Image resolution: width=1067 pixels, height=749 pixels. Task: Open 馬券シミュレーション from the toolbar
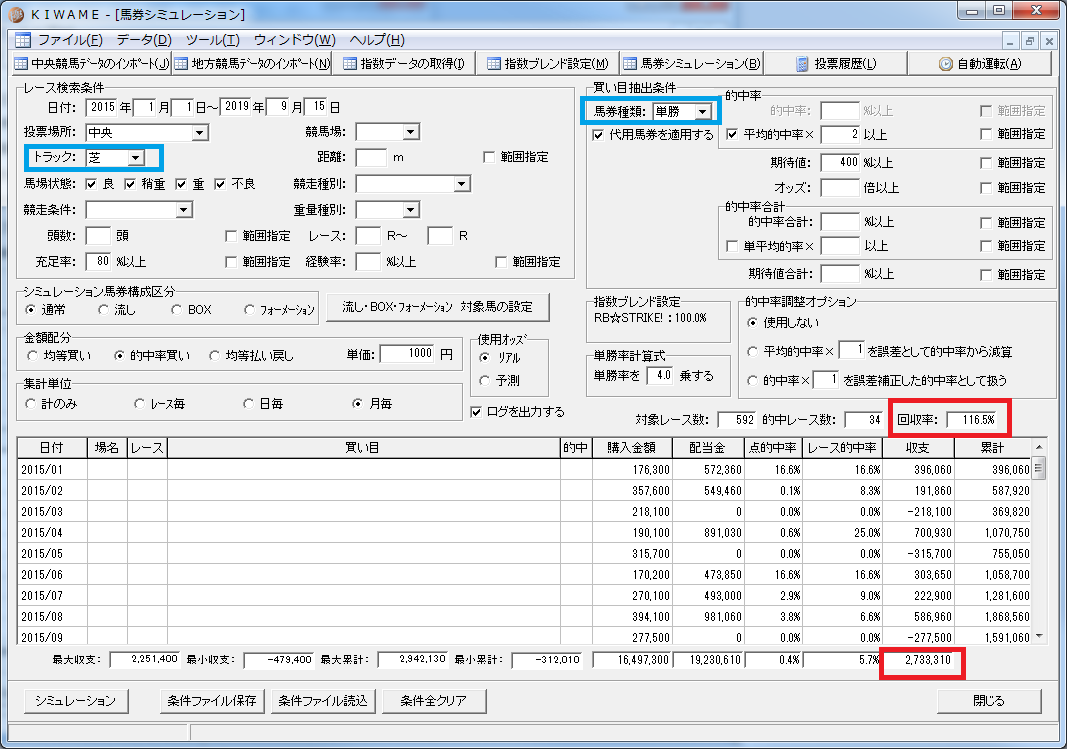coord(692,63)
